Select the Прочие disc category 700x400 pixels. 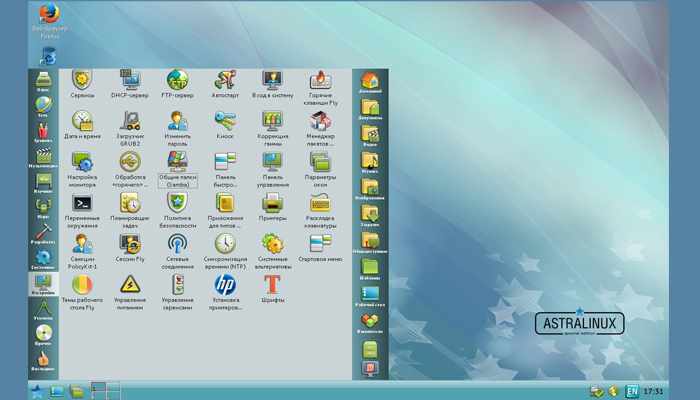tap(43, 335)
